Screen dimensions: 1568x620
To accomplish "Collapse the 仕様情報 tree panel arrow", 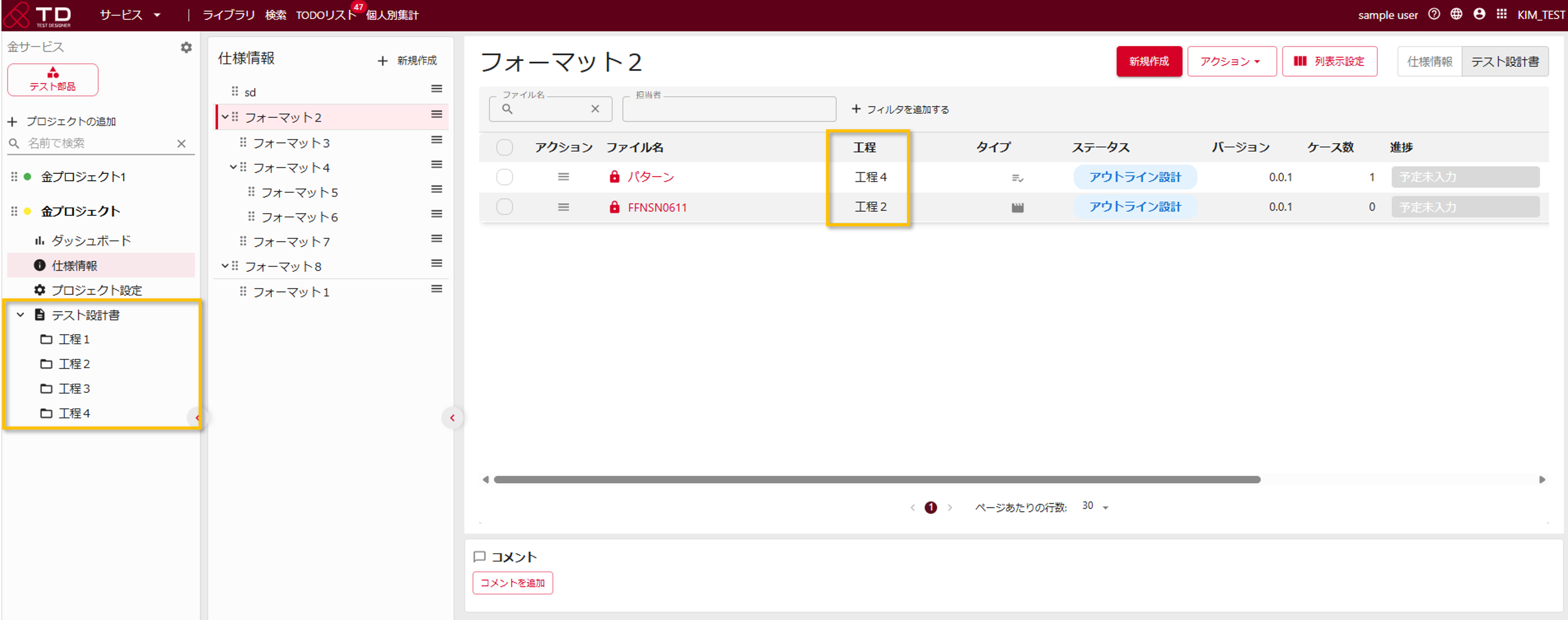I will pos(452,418).
